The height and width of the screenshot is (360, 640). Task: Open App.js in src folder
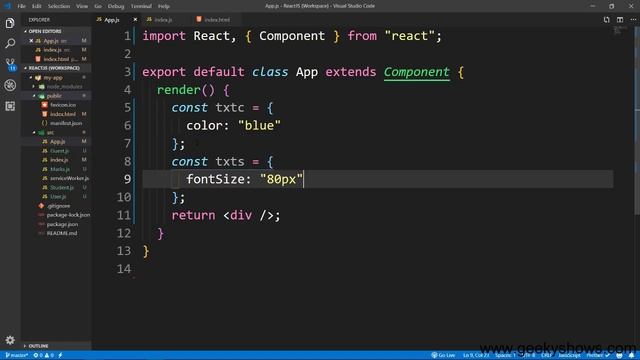58,142
